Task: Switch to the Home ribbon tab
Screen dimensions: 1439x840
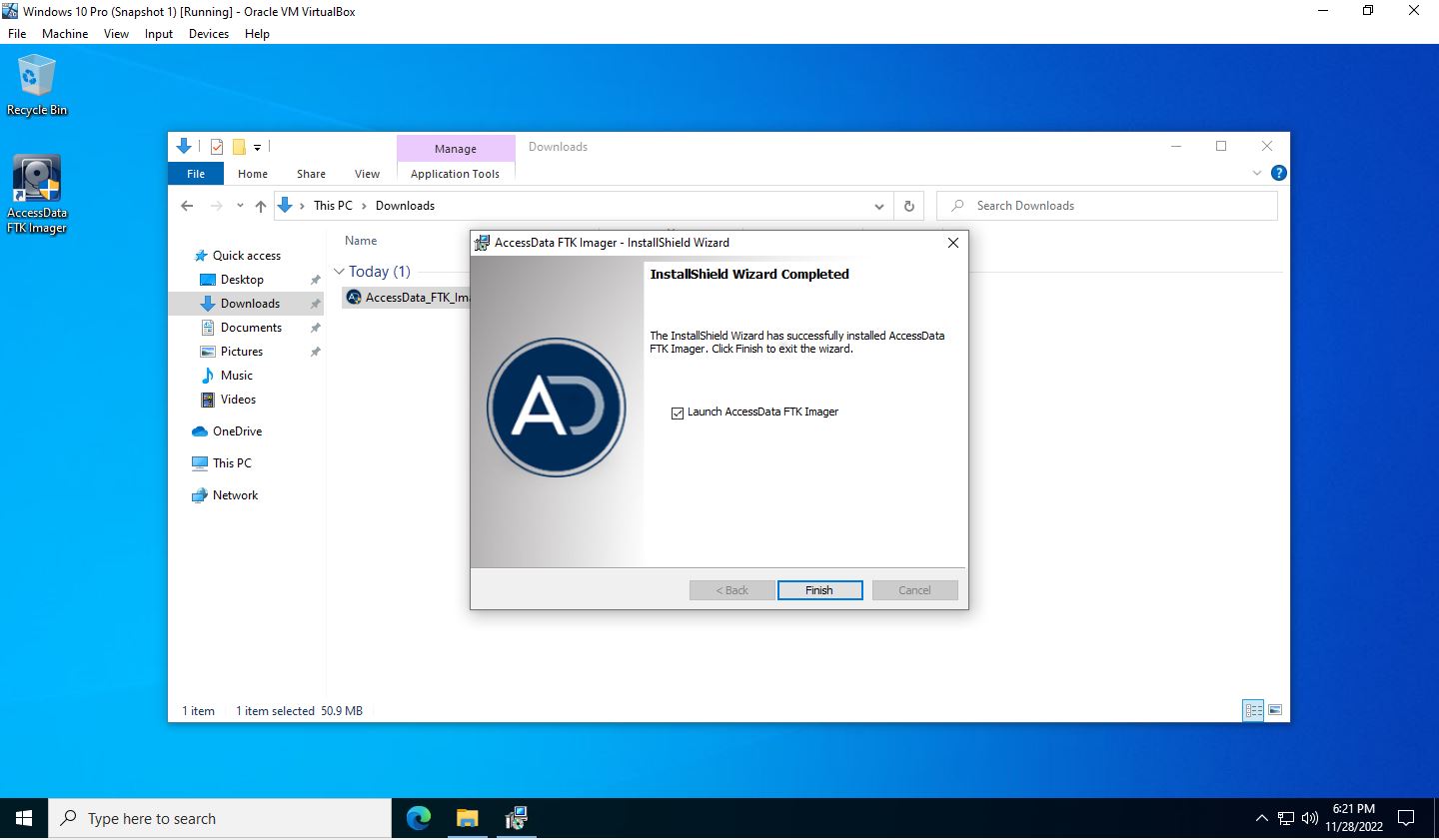Action: click(253, 174)
